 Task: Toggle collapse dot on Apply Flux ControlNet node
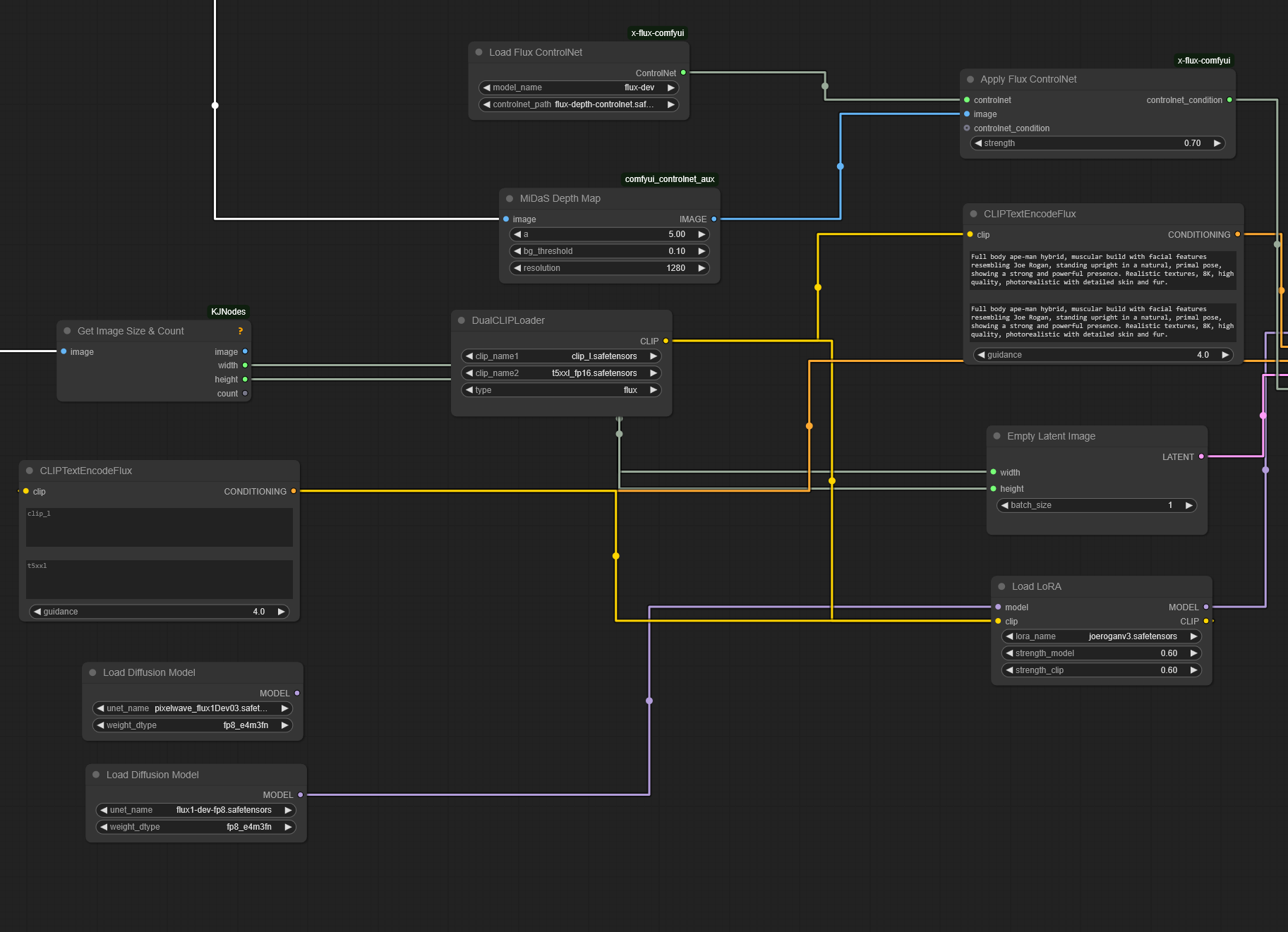[x=970, y=79]
